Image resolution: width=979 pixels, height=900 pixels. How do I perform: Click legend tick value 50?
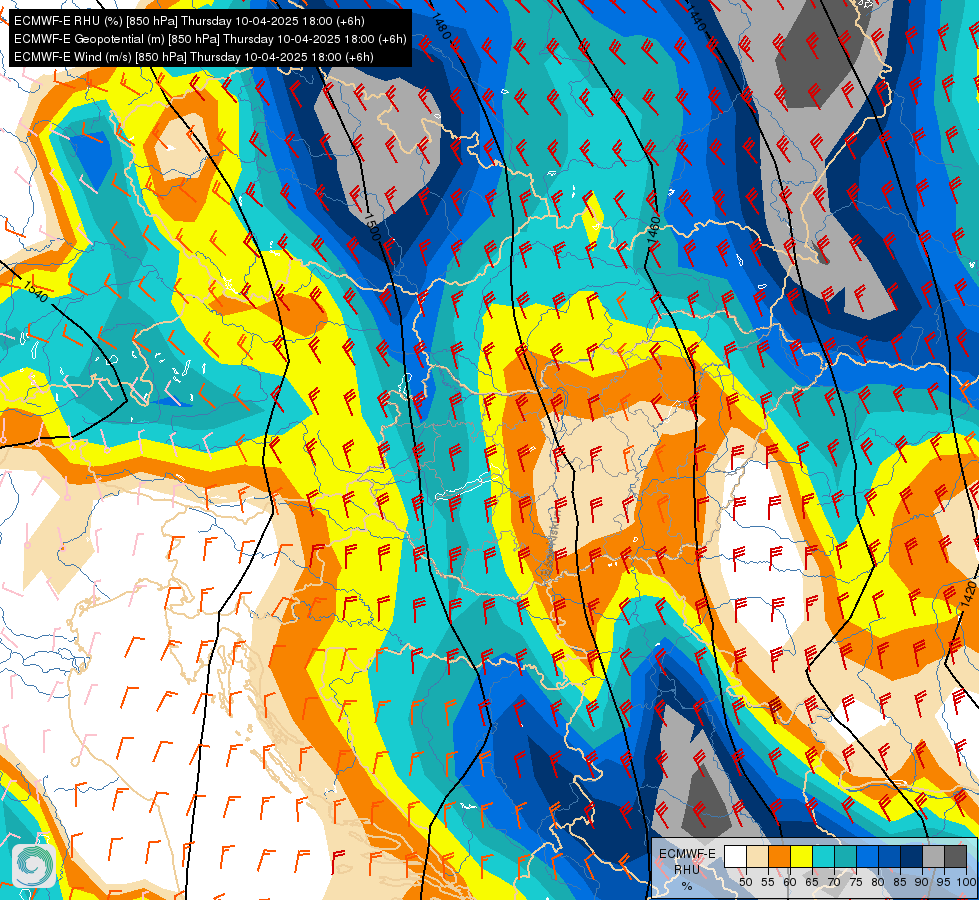(745, 882)
